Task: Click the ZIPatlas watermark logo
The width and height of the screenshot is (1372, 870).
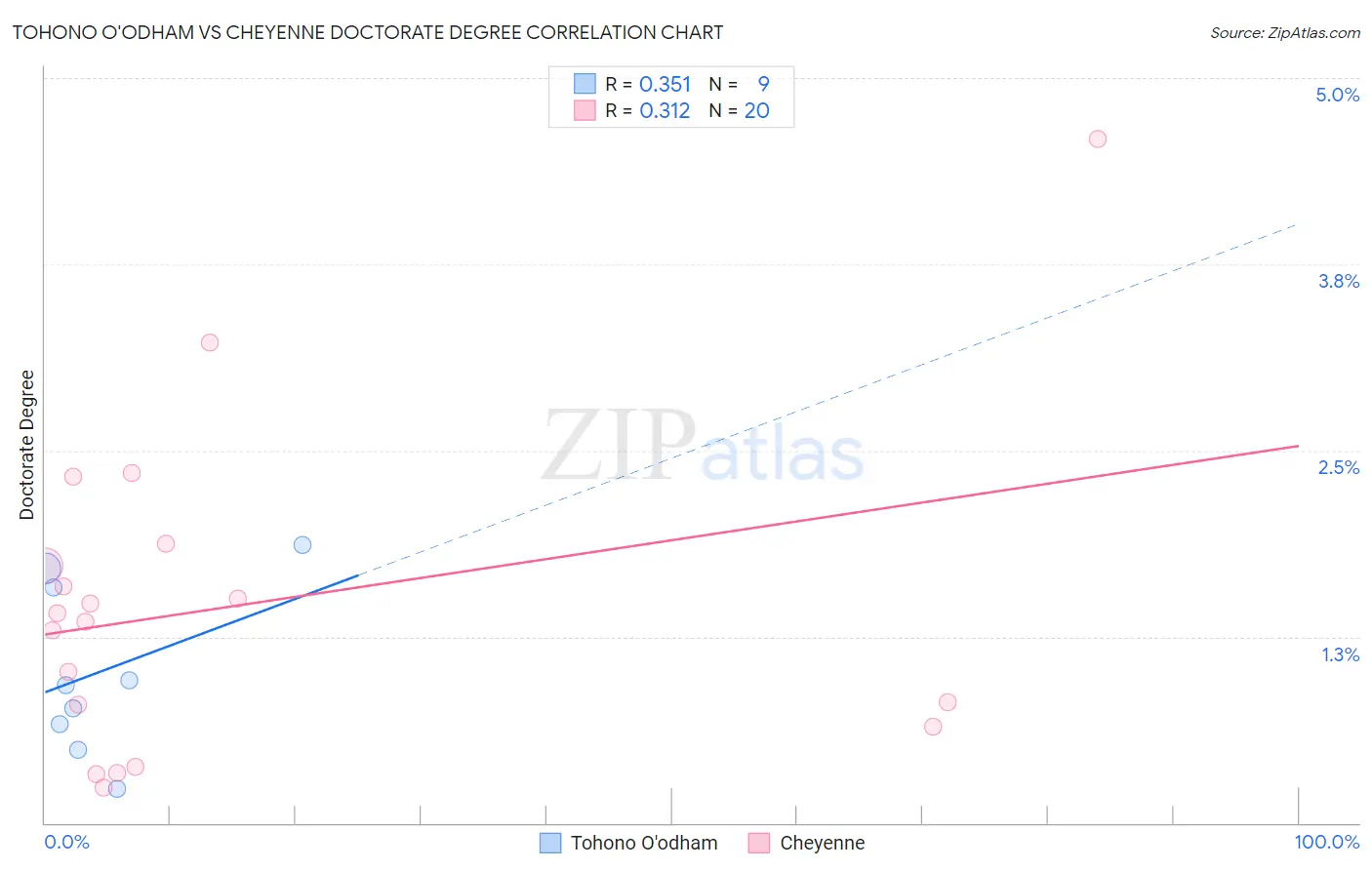Action: click(x=703, y=446)
